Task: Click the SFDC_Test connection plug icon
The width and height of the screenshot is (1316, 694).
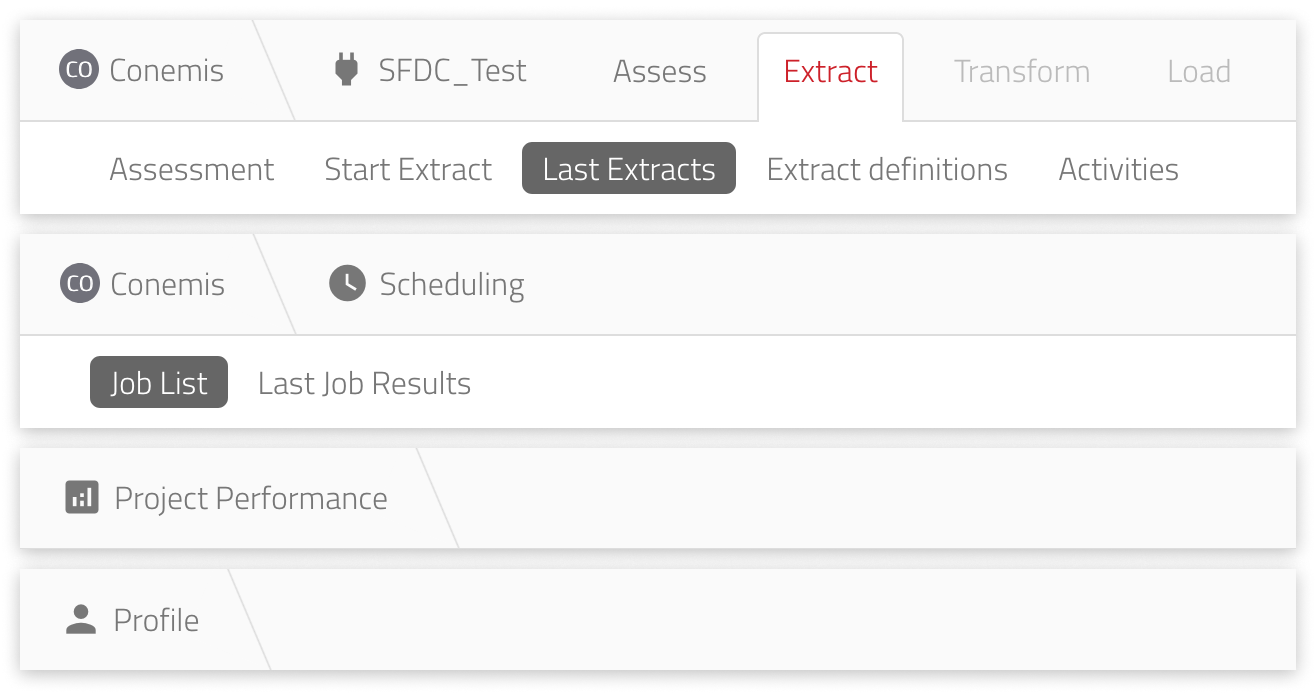Action: (345, 70)
